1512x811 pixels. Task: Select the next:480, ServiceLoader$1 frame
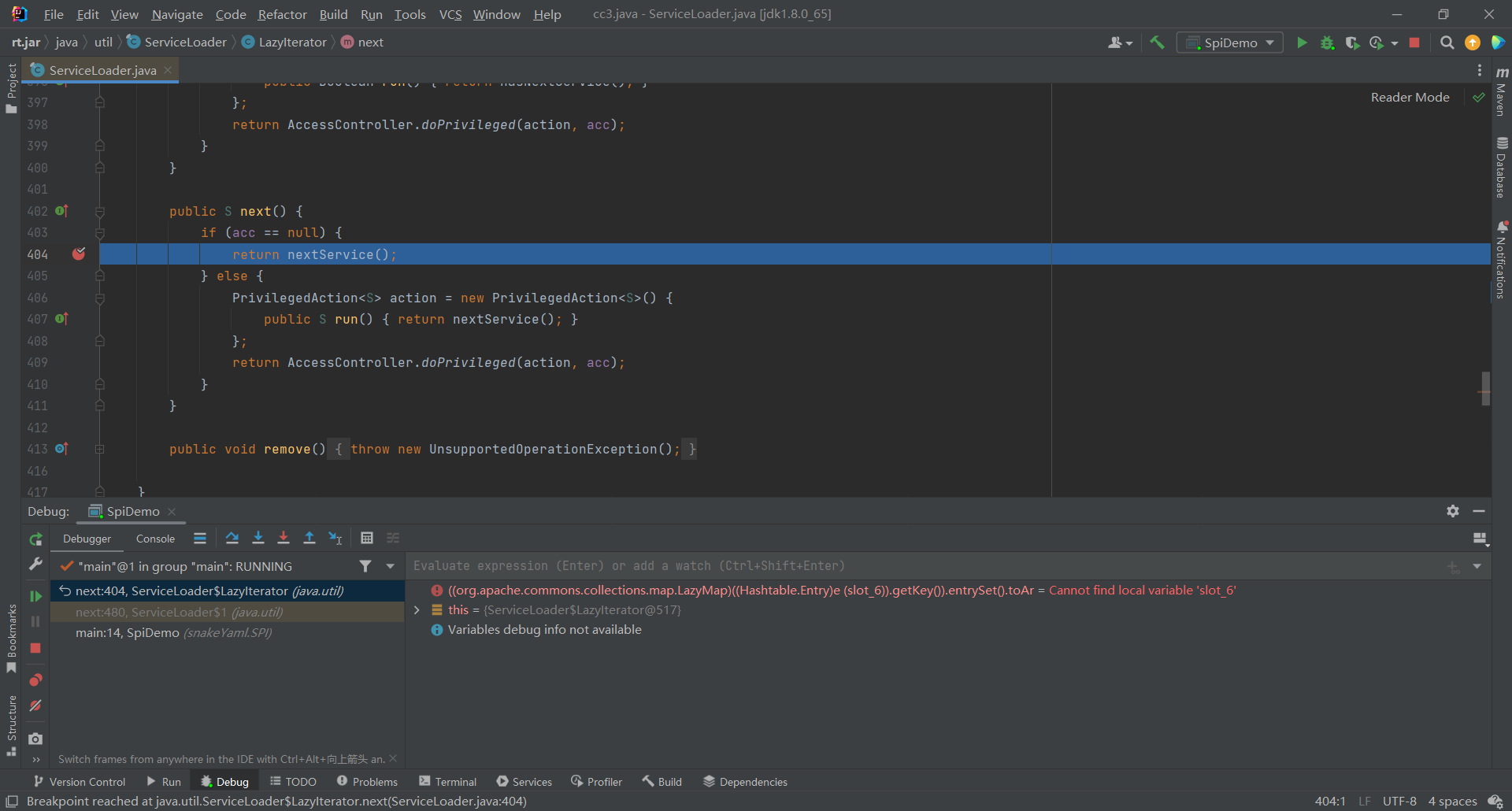[x=228, y=612]
